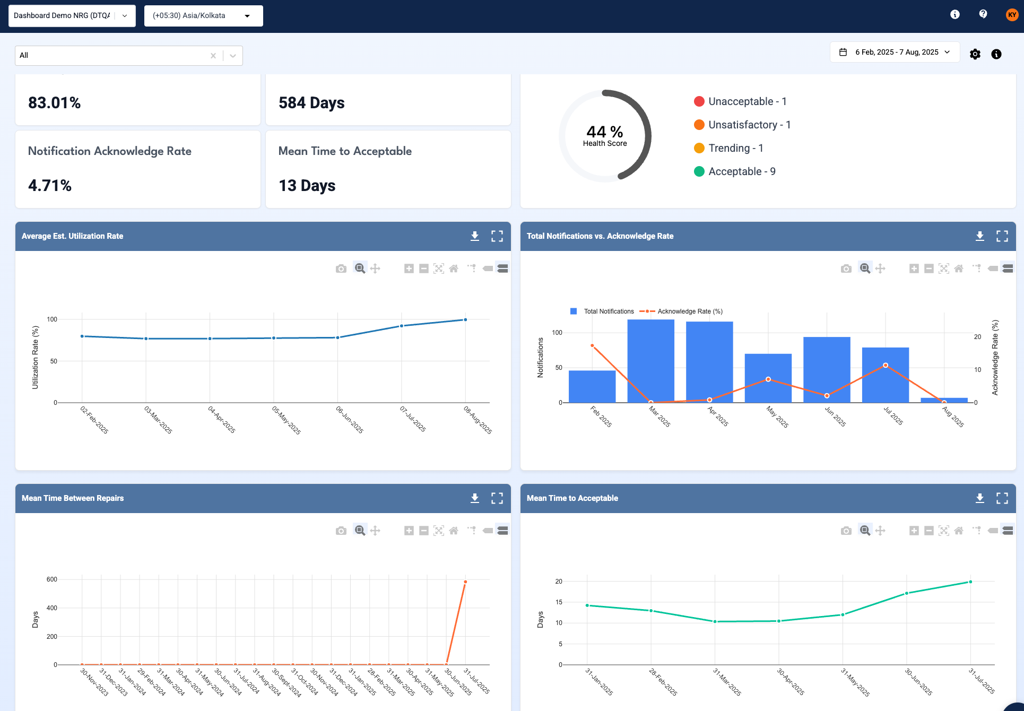Autoscale the Utilization Rate chart axes
Image resolution: width=1024 pixels, height=711 pixels.
coord(438,268)
